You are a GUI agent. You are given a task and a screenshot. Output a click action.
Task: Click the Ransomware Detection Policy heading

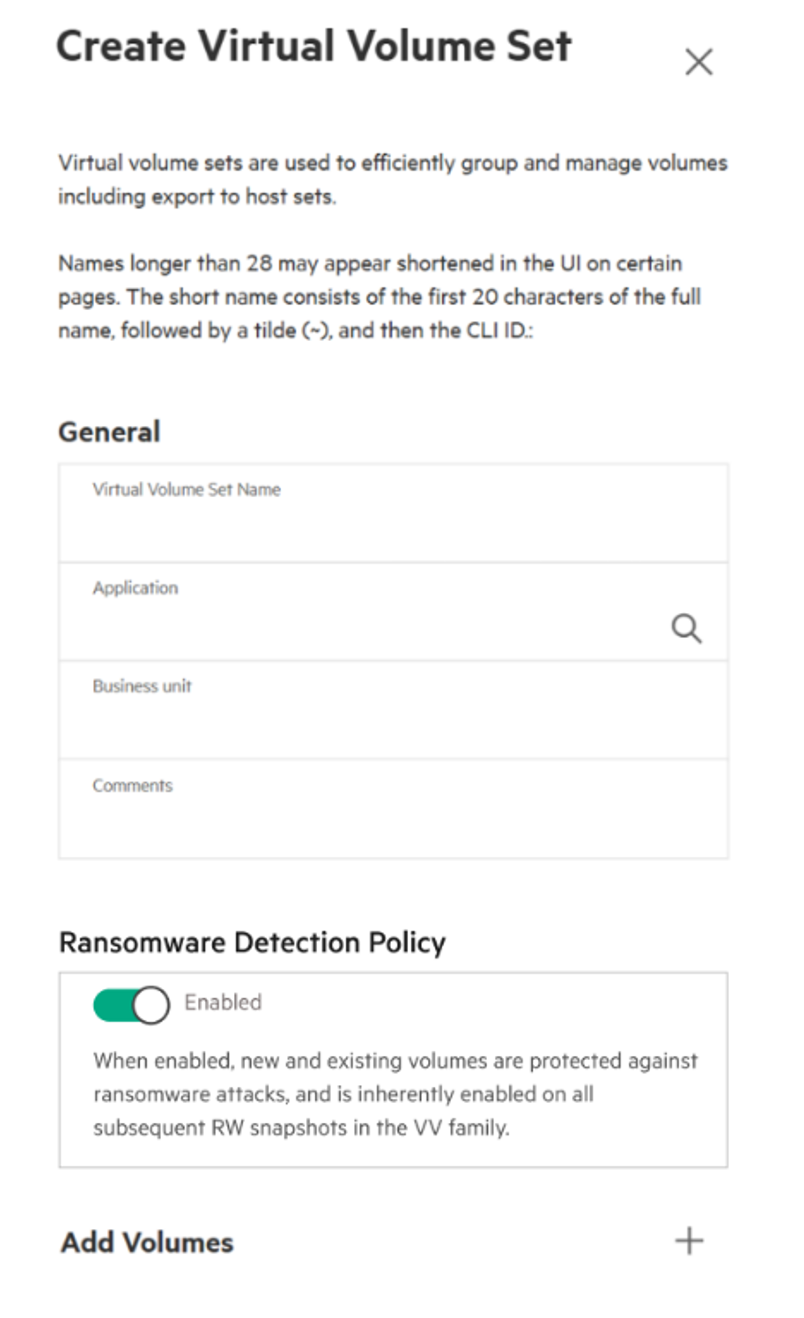coord(252,942)
